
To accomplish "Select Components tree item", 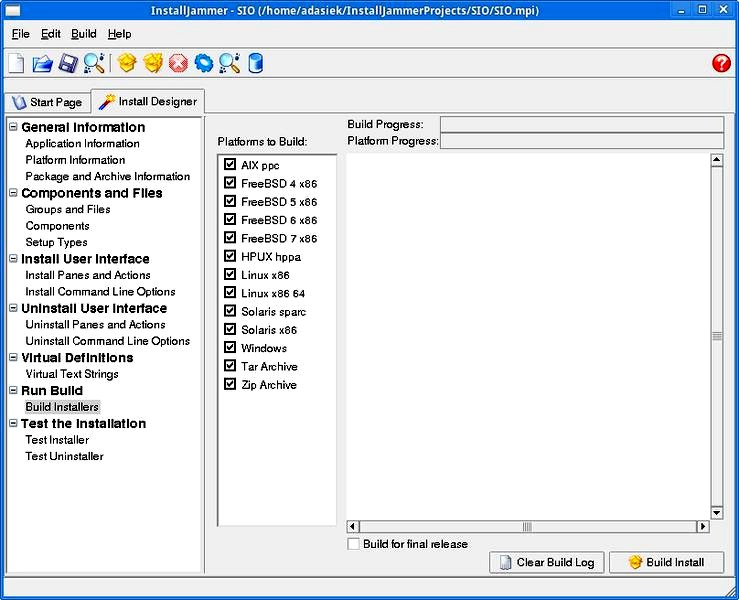I will pos(57,226).
